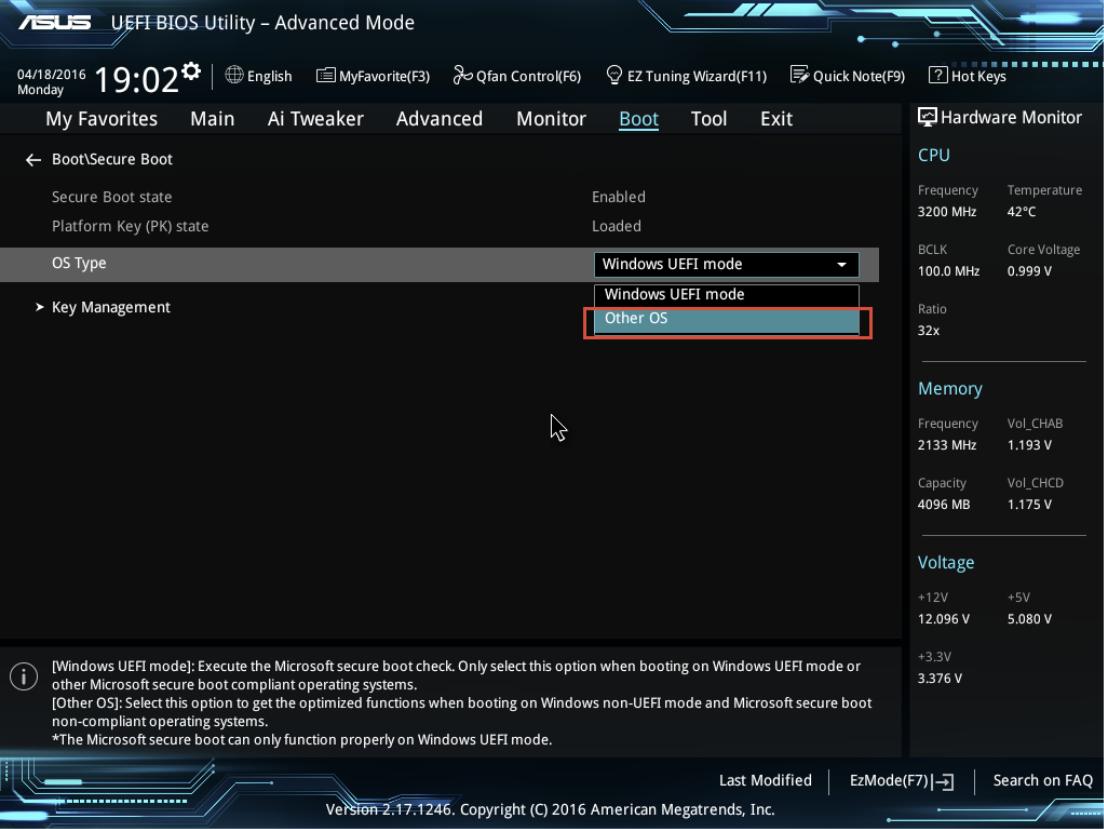This screenshot has height=829, width=1104.
Task: Click the Secure Boot state label
Action: [112, 197]
